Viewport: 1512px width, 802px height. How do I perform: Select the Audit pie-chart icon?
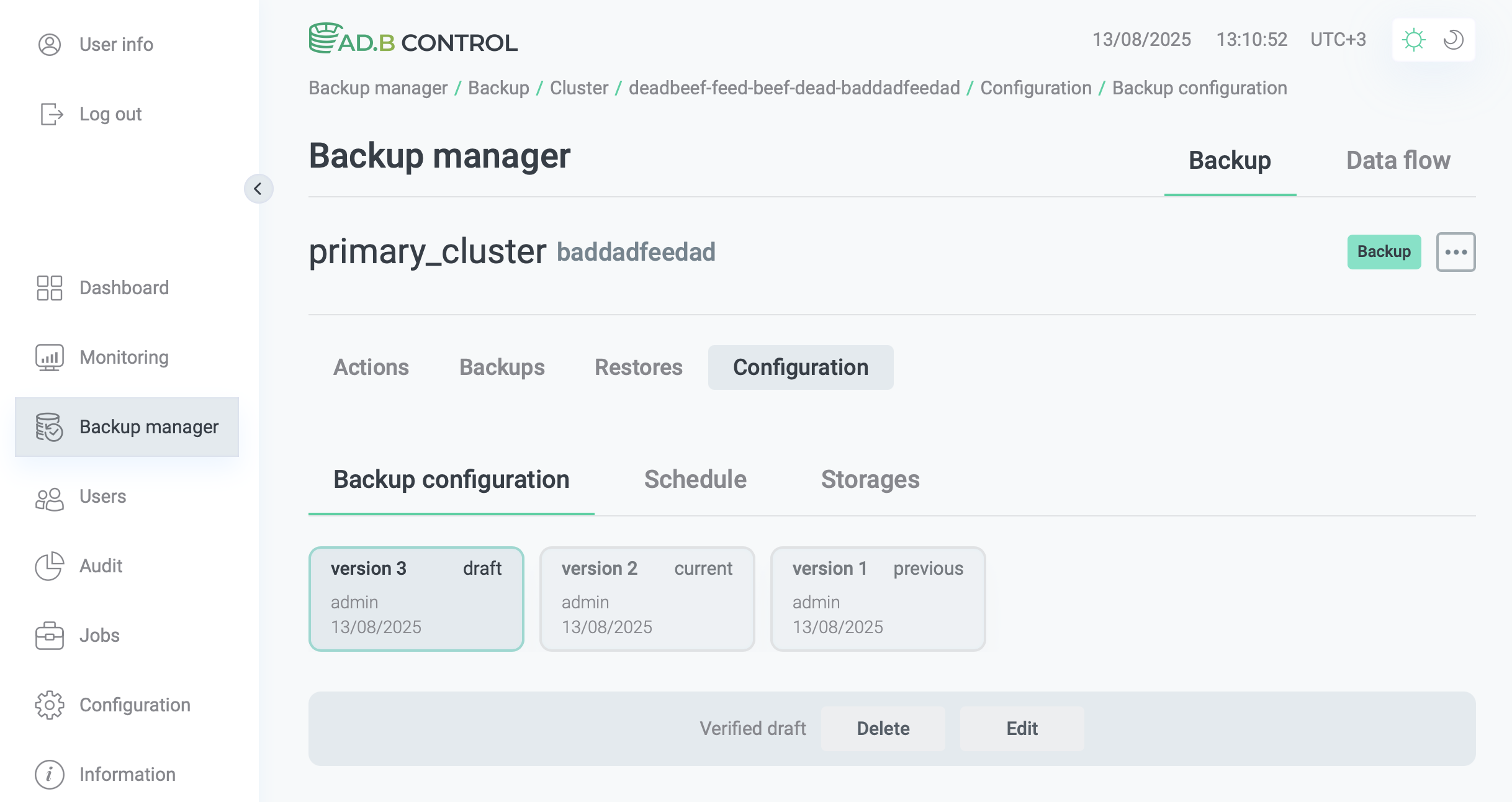(x=50, y=566)
